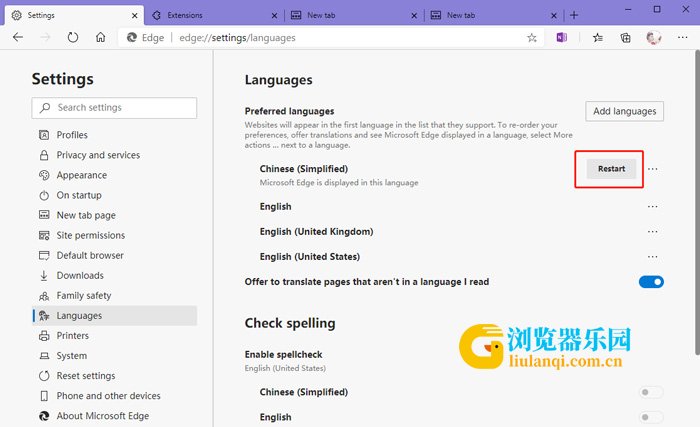The height and width of the screenshot is (427, 700).
Task: Open More actions for English (United Kingdom)
Action: coord(652,232)
